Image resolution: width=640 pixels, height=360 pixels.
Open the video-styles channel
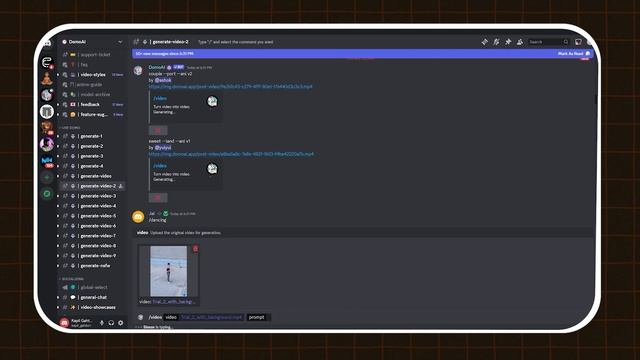click(92, 75)
